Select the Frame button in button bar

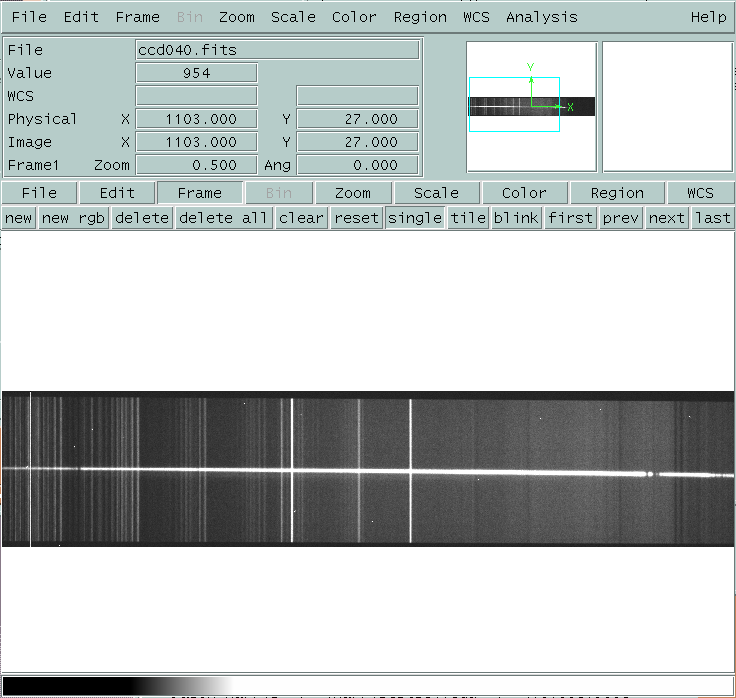point(199,193)
